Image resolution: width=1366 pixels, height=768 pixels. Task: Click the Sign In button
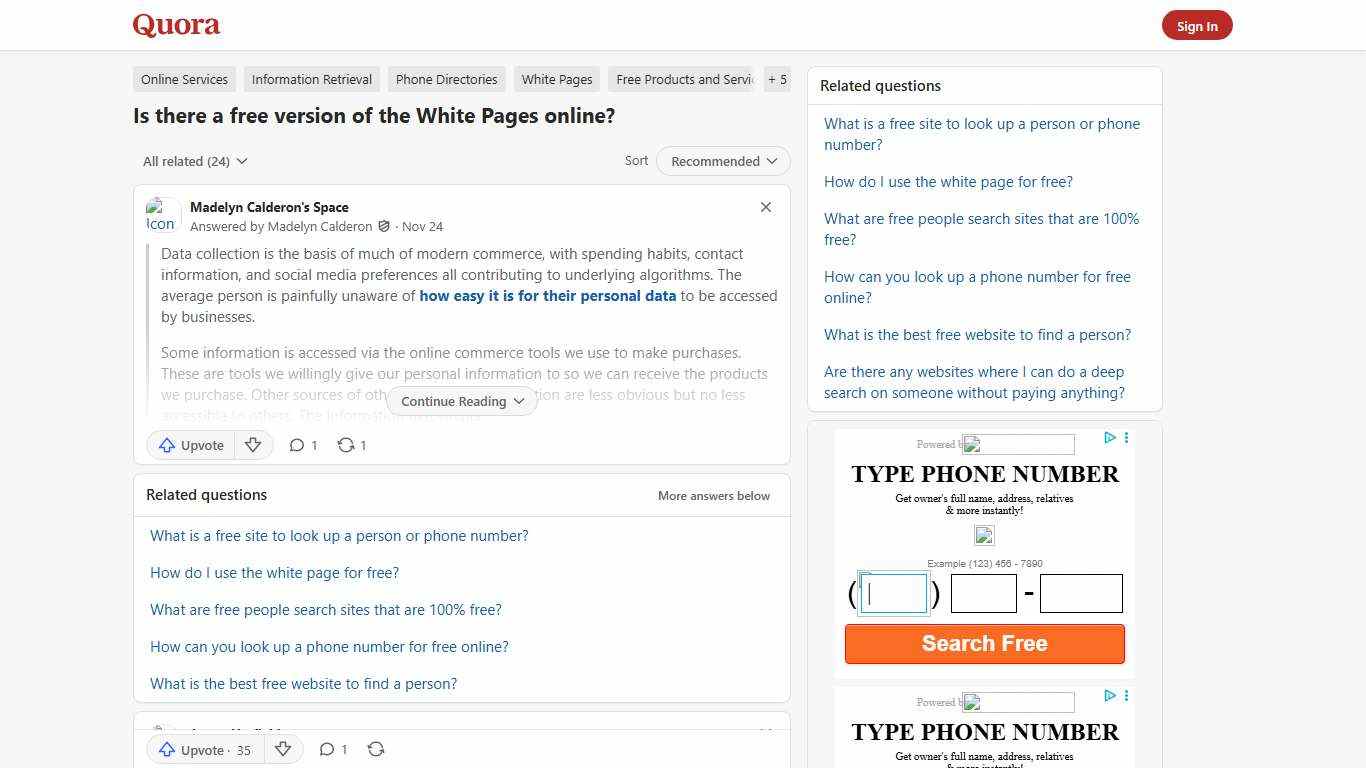(1197, 25)
